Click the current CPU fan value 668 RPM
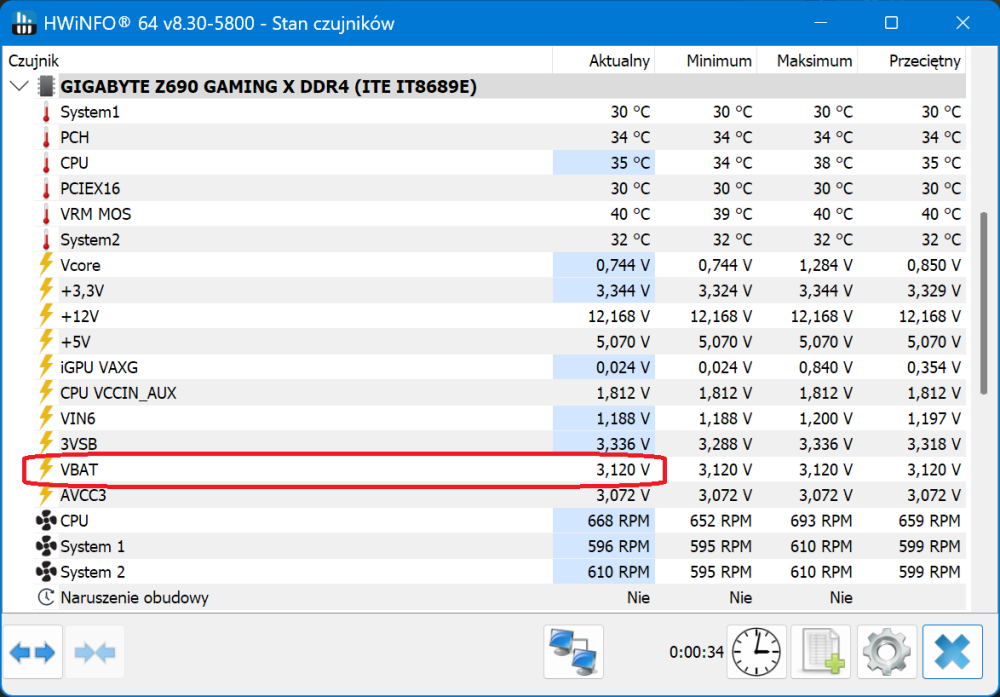Viewport: 1000px width, 697px height. pyautogui.click(x=618, y=521)
